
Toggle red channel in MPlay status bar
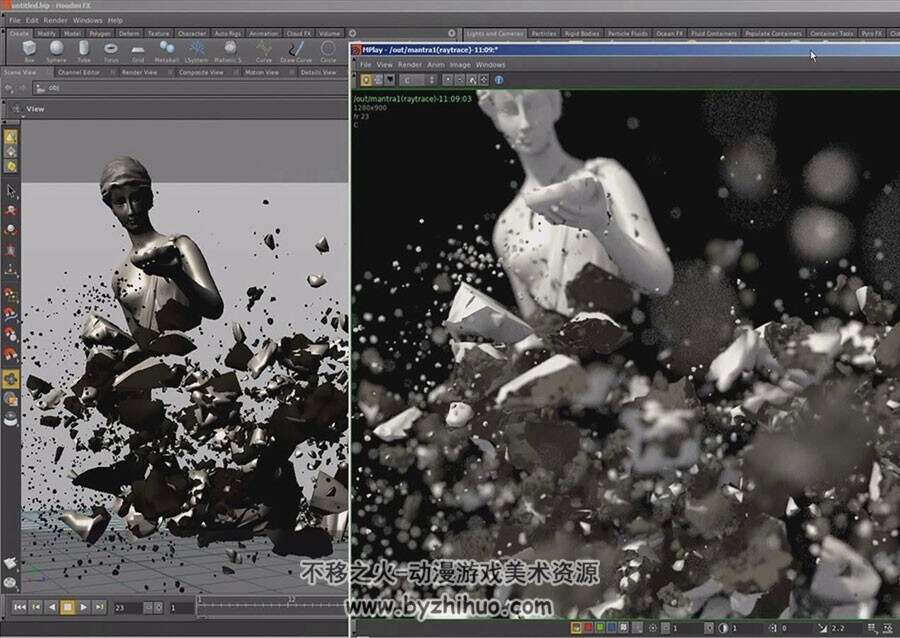588,628
